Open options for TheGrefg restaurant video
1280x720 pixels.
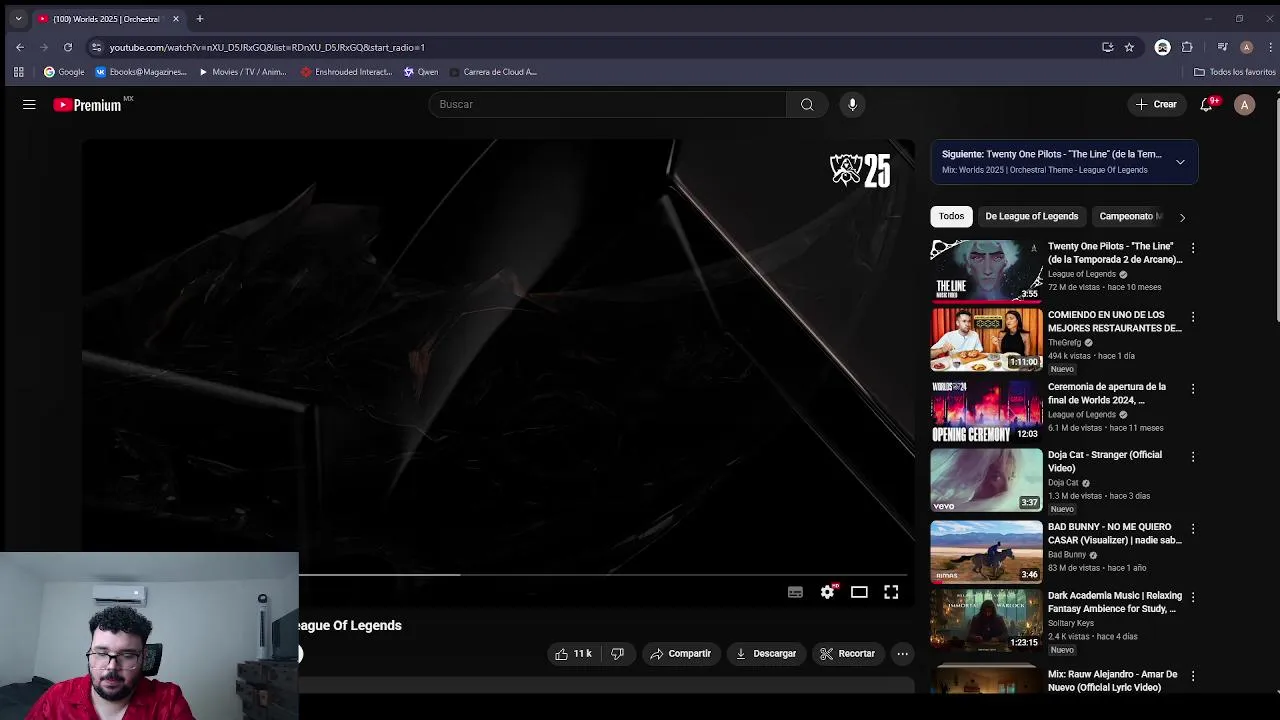tap(1192, 317)
